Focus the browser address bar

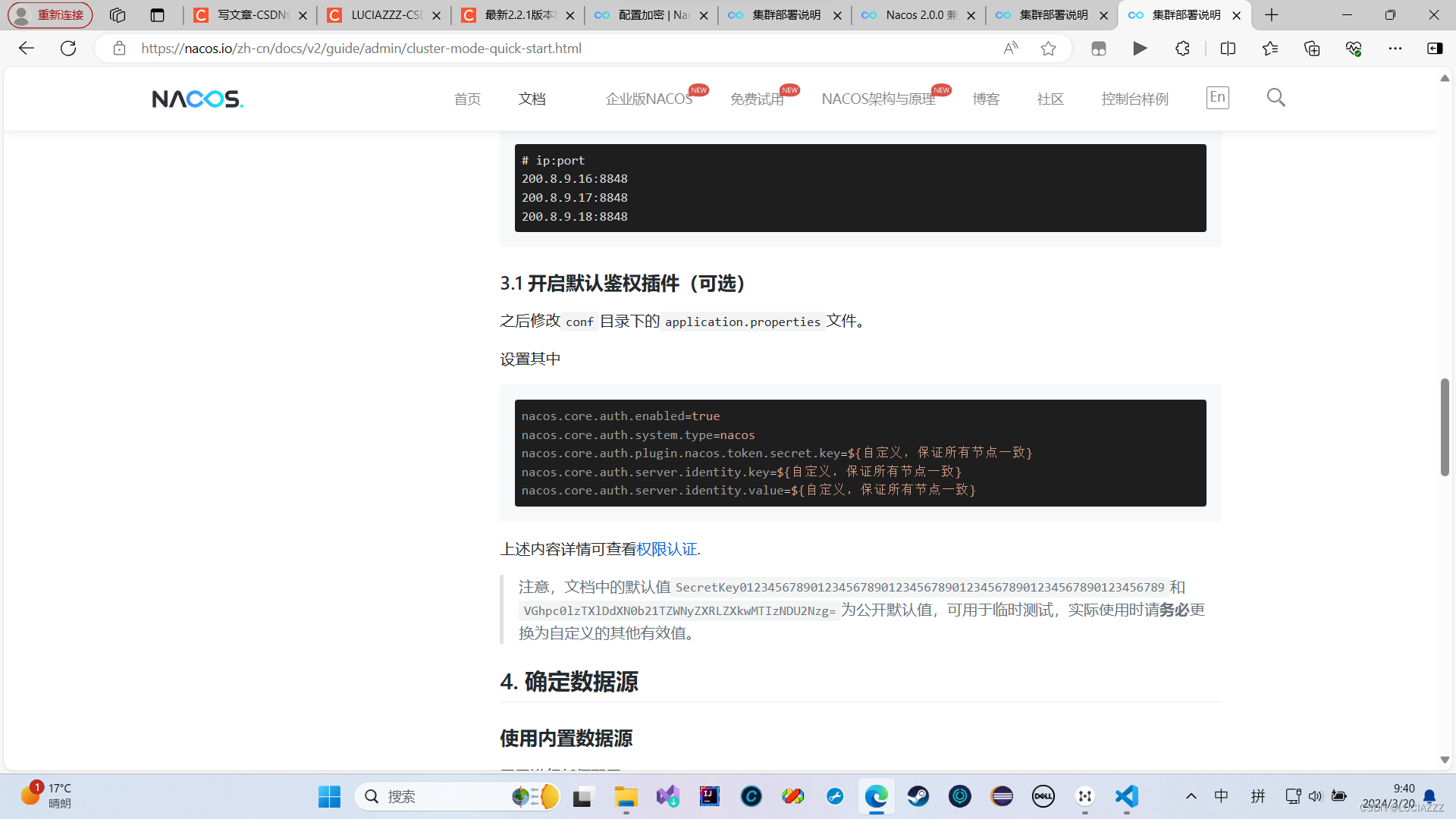point(561,49)
